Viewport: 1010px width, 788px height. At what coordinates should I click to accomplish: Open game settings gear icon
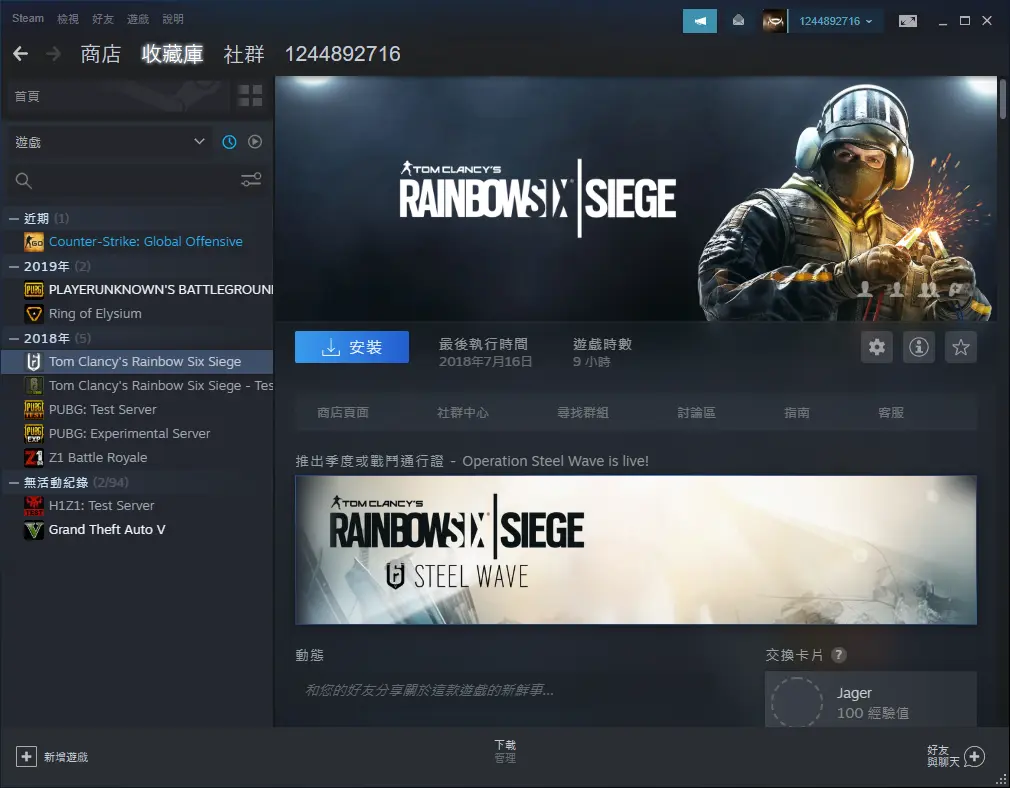877,347
